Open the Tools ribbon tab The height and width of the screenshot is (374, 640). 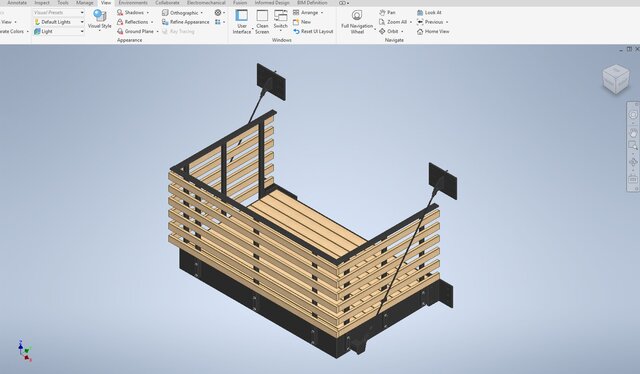click(x=63, y=3)
